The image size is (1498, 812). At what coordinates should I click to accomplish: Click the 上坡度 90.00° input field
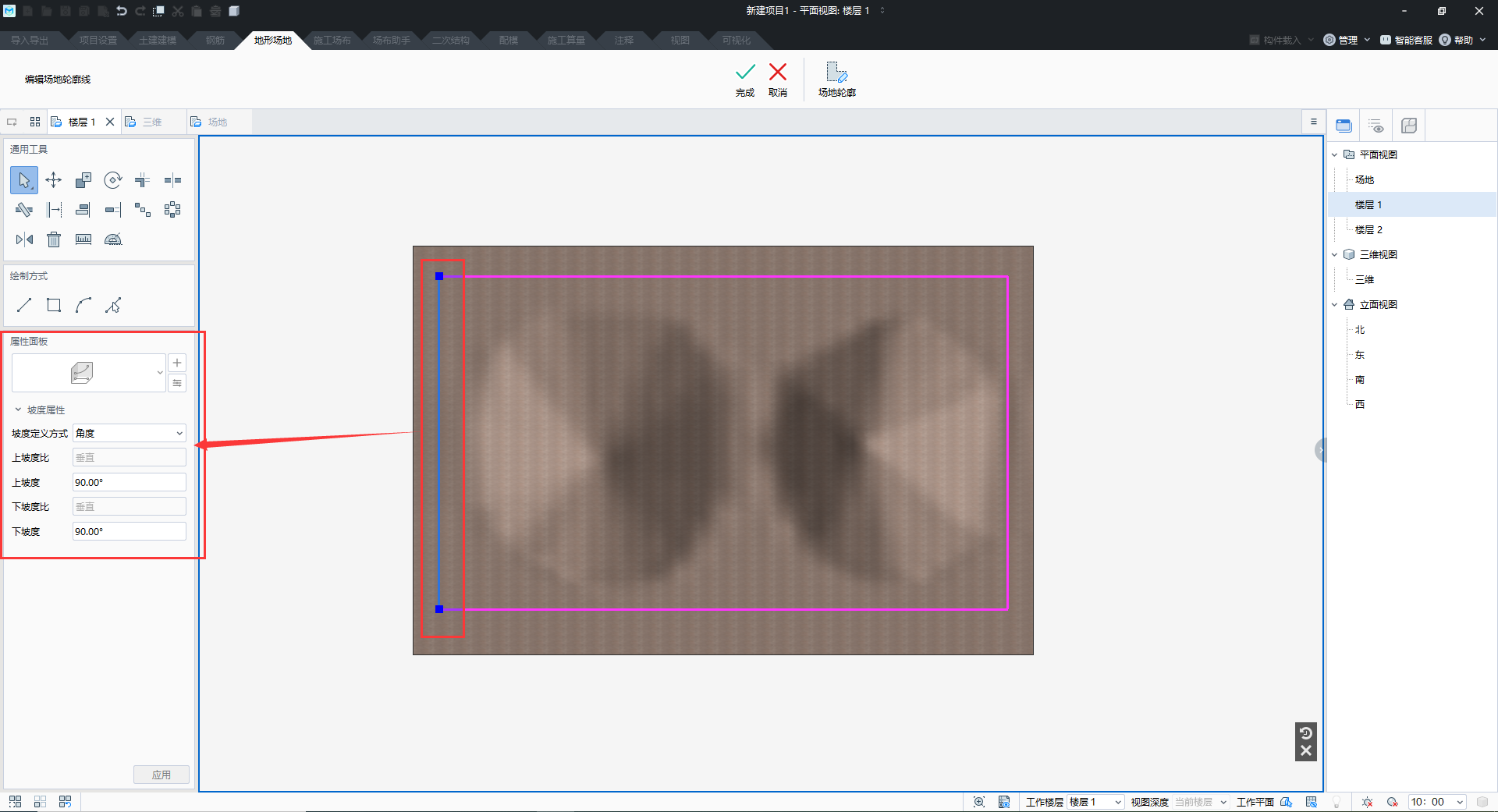click(129, 482)
